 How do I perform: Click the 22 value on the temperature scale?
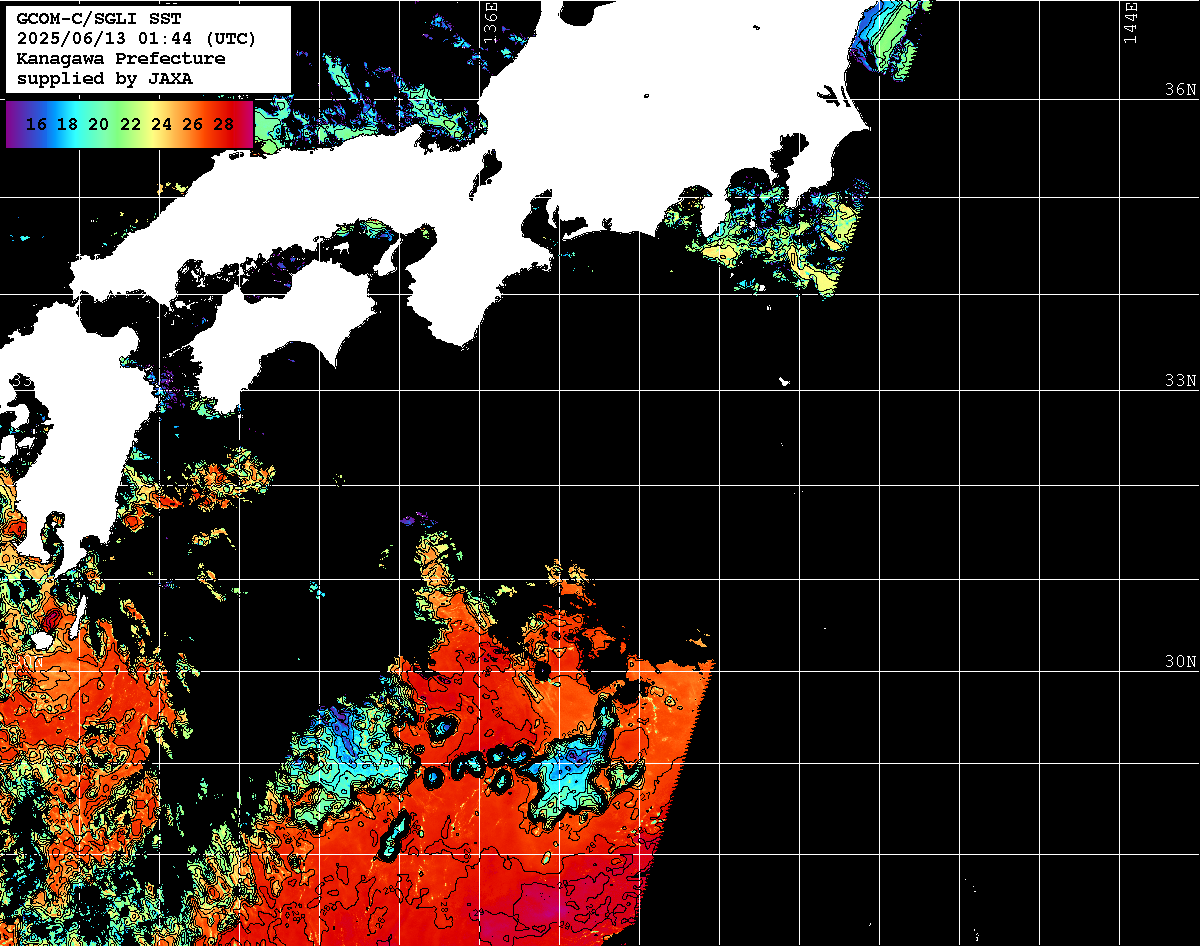tap(130, 124)
